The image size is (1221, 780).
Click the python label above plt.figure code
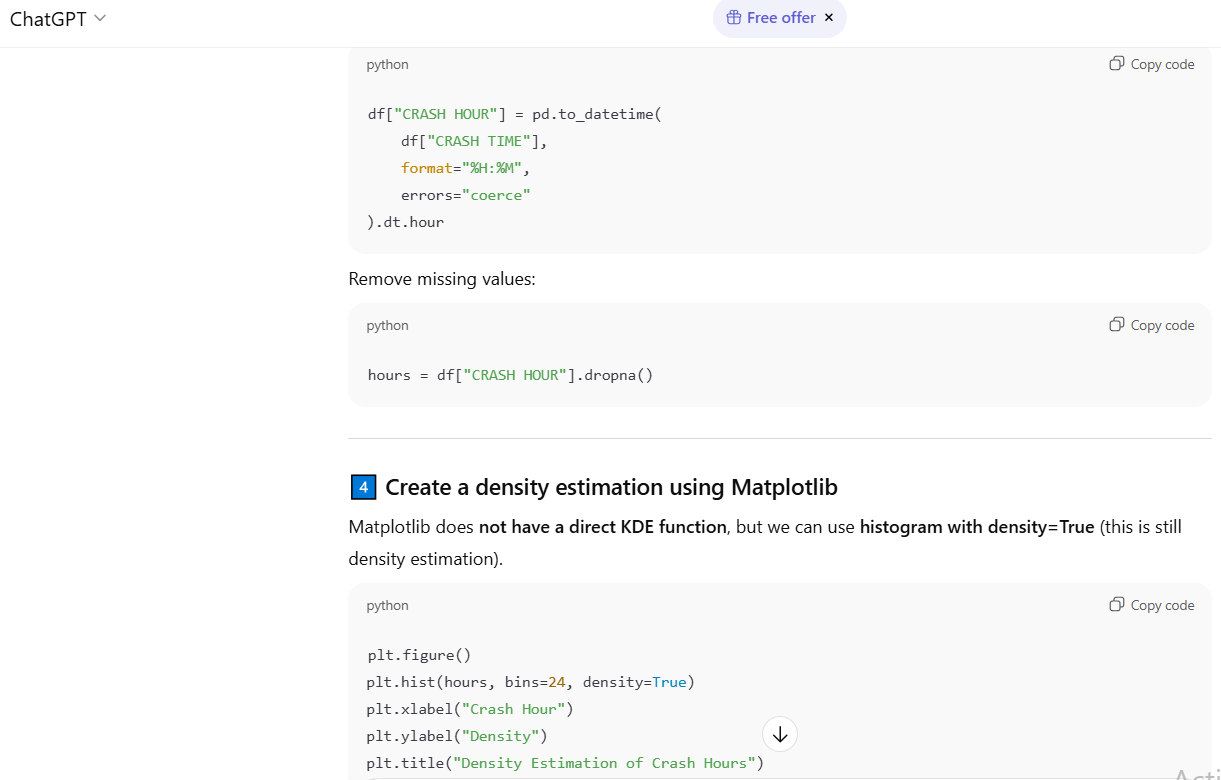[387, 605]
